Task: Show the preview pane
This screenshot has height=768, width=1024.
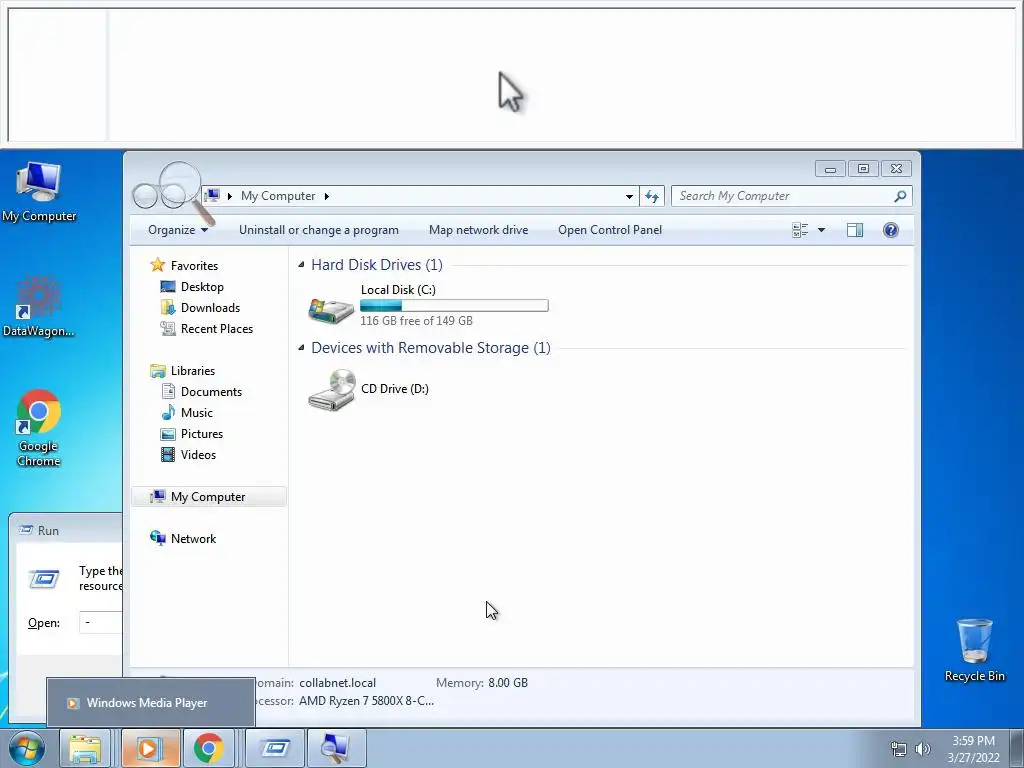Action: coord(855,230)
